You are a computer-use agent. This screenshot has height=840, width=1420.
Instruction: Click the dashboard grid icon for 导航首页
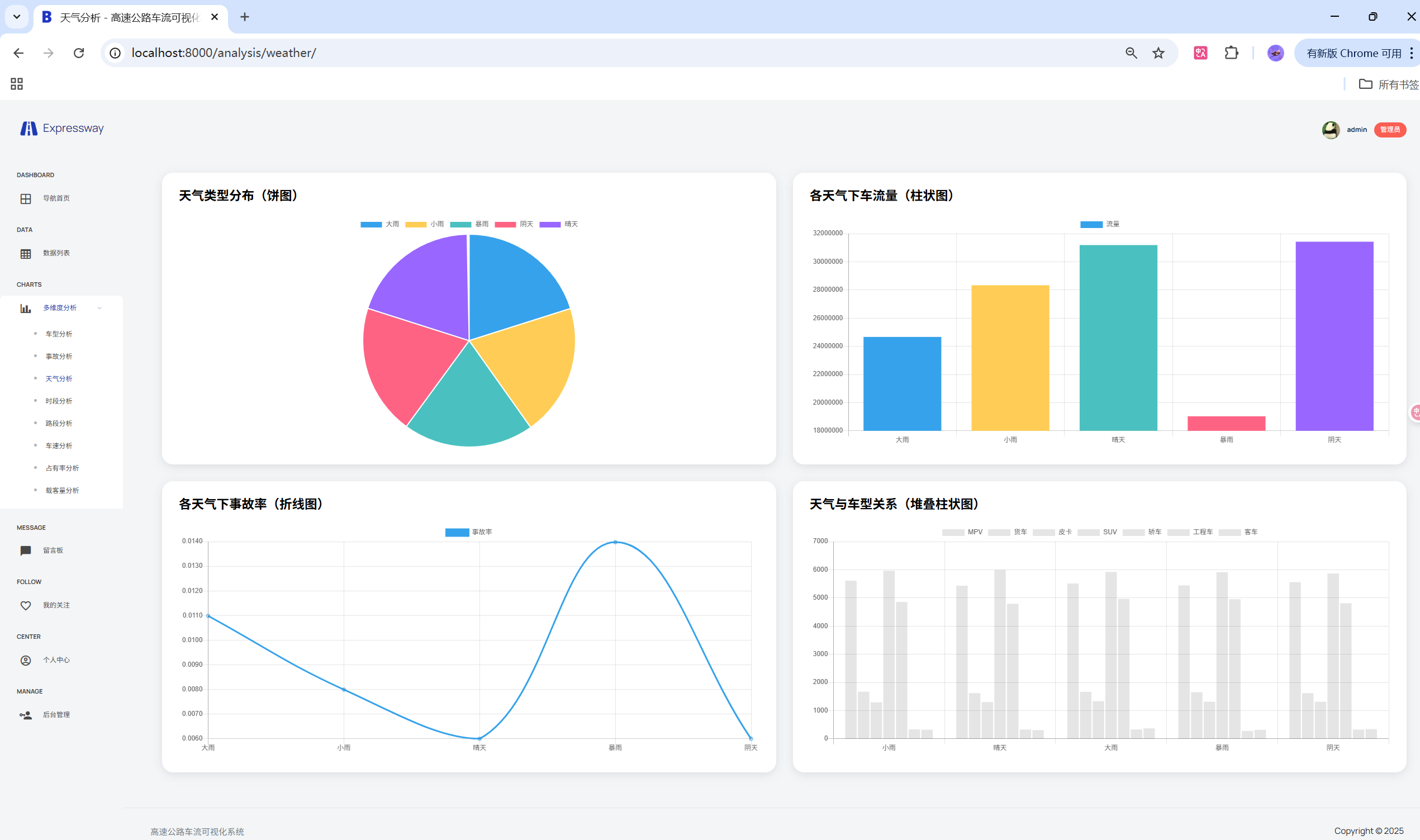[26, 198]
